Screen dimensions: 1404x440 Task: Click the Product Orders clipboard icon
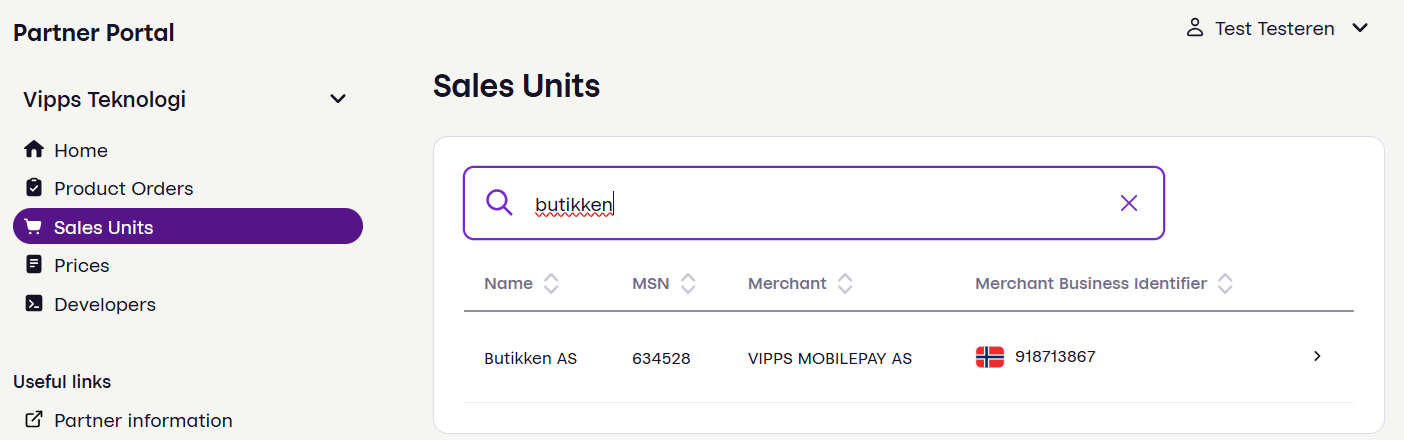[34, 188]
